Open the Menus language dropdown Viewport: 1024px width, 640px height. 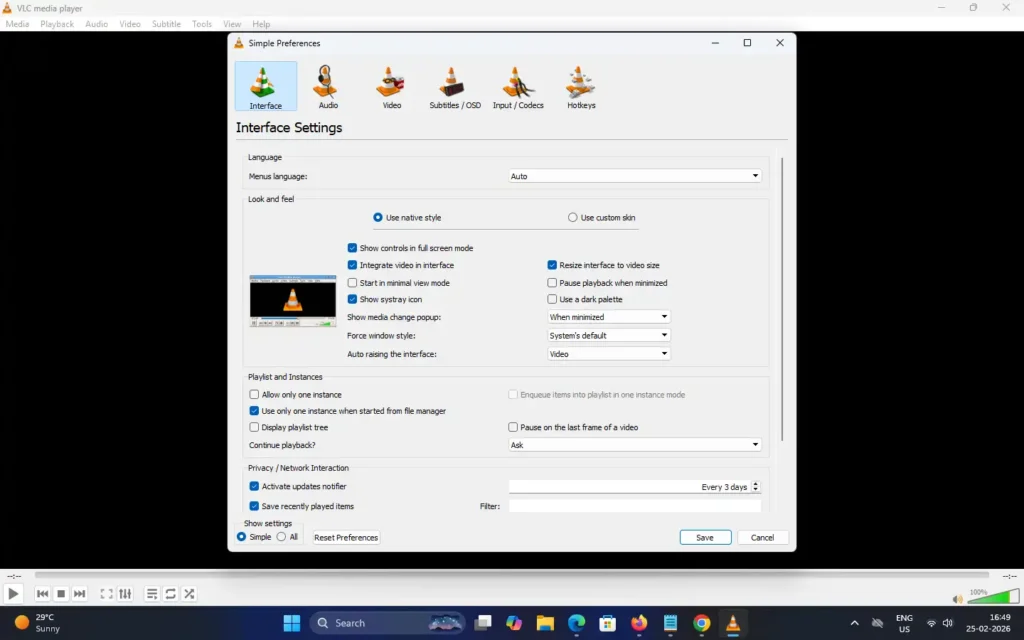(x=635, y=175)
